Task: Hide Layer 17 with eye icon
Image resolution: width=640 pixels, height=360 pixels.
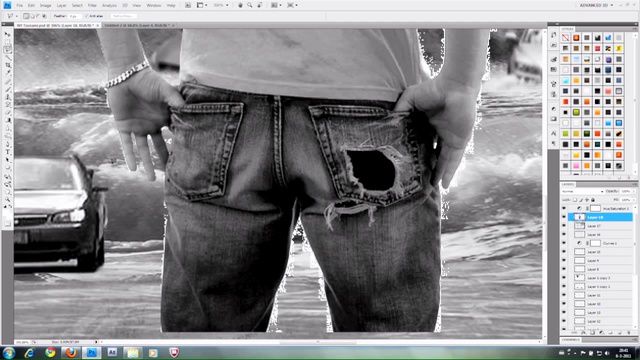Action: (x=564, y=226)
